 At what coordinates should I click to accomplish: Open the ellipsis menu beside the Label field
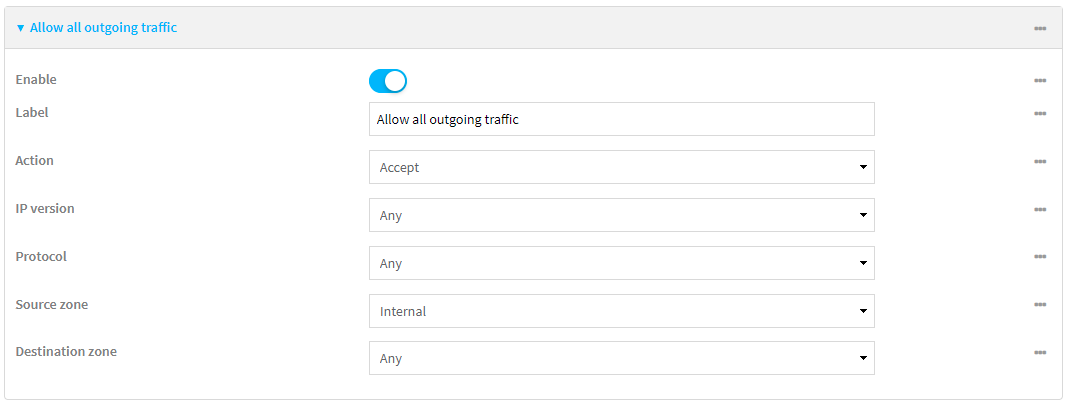pos(1040,113)
